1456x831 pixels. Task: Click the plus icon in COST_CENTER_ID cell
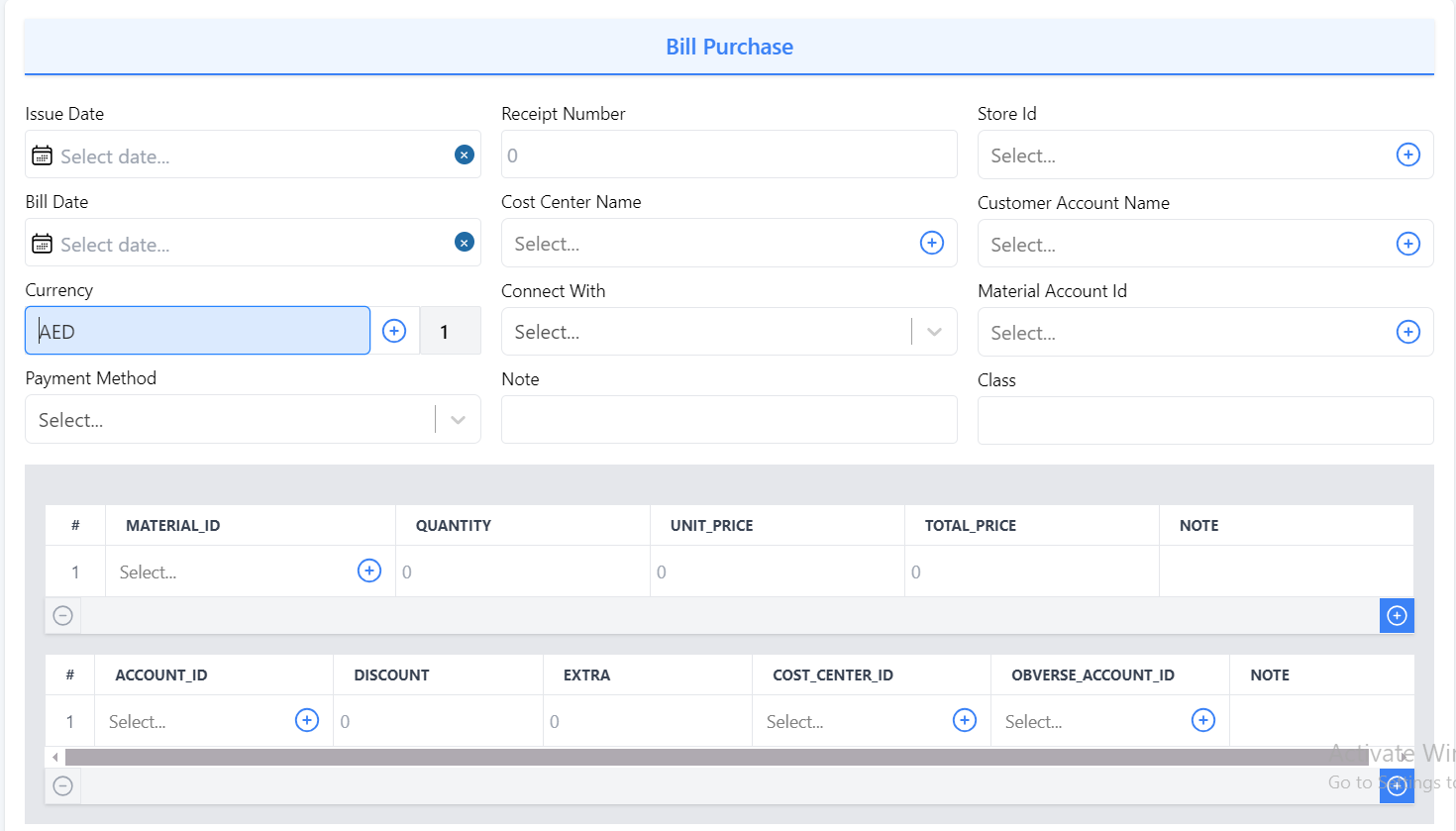click(x=964, y=720)
